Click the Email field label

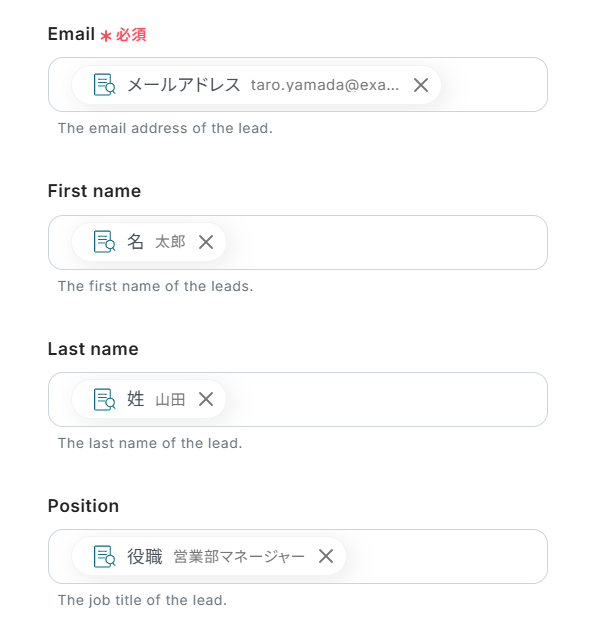71,34
